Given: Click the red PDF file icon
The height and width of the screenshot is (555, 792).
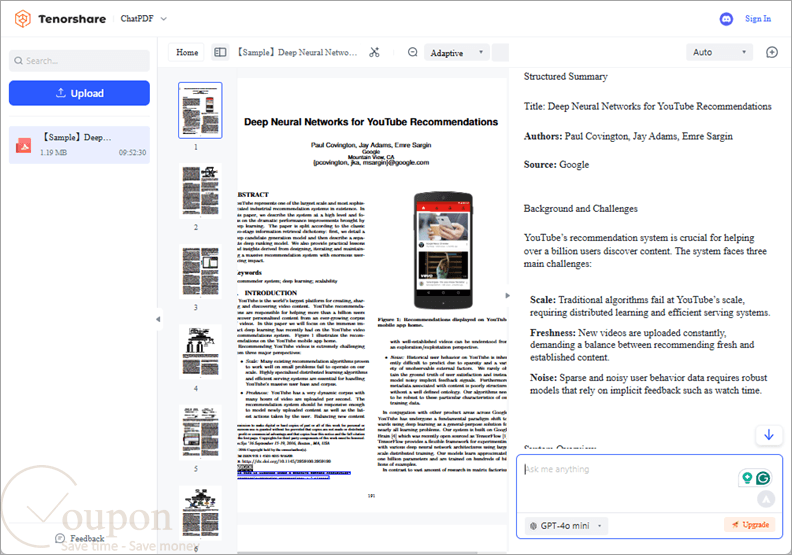Looking at the screenshot, I should click(23, 145).
